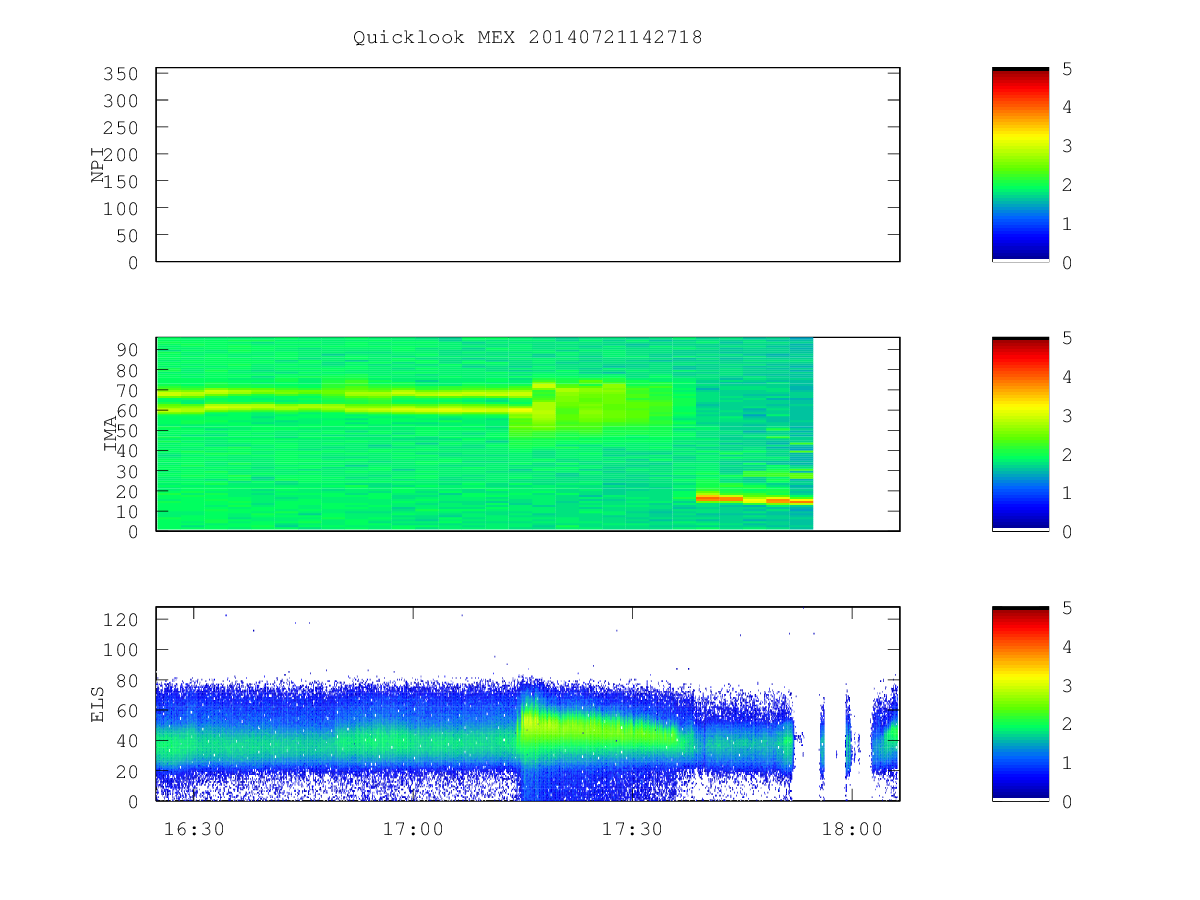Click the 17:00 time axis label
Image resolution: width=1200 pixels, height=900 pixels.
pyautogui.click(x=413, y=829)
